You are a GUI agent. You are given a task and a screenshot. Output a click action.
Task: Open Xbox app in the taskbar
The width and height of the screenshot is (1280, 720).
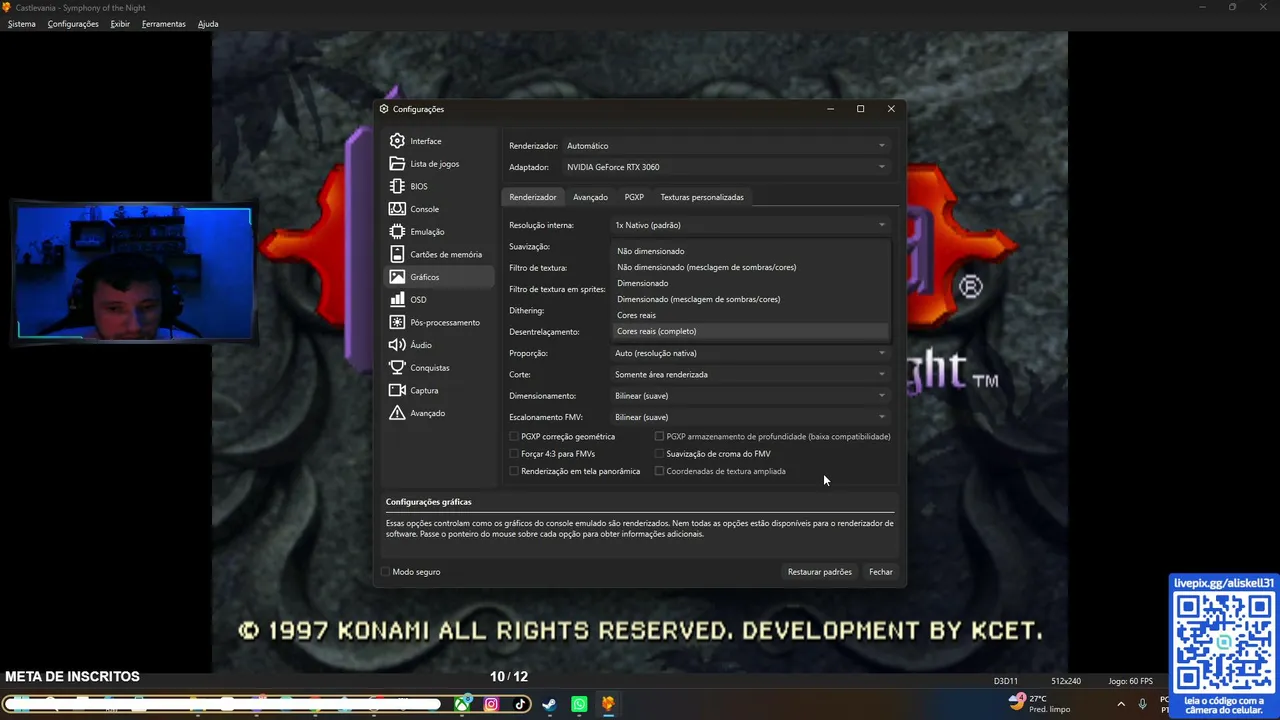coord(463,704)
